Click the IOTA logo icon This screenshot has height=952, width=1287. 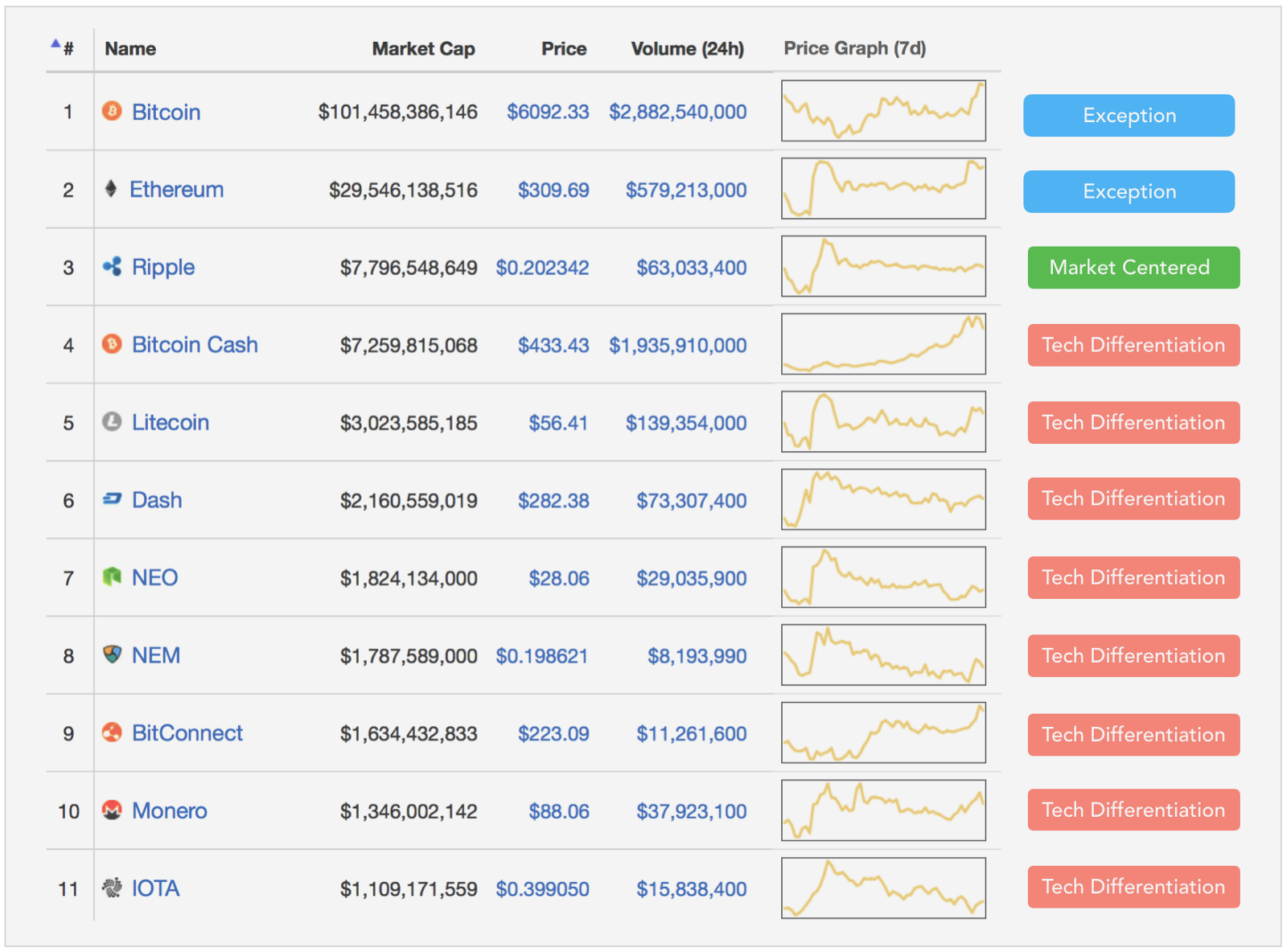click(112, 888)
